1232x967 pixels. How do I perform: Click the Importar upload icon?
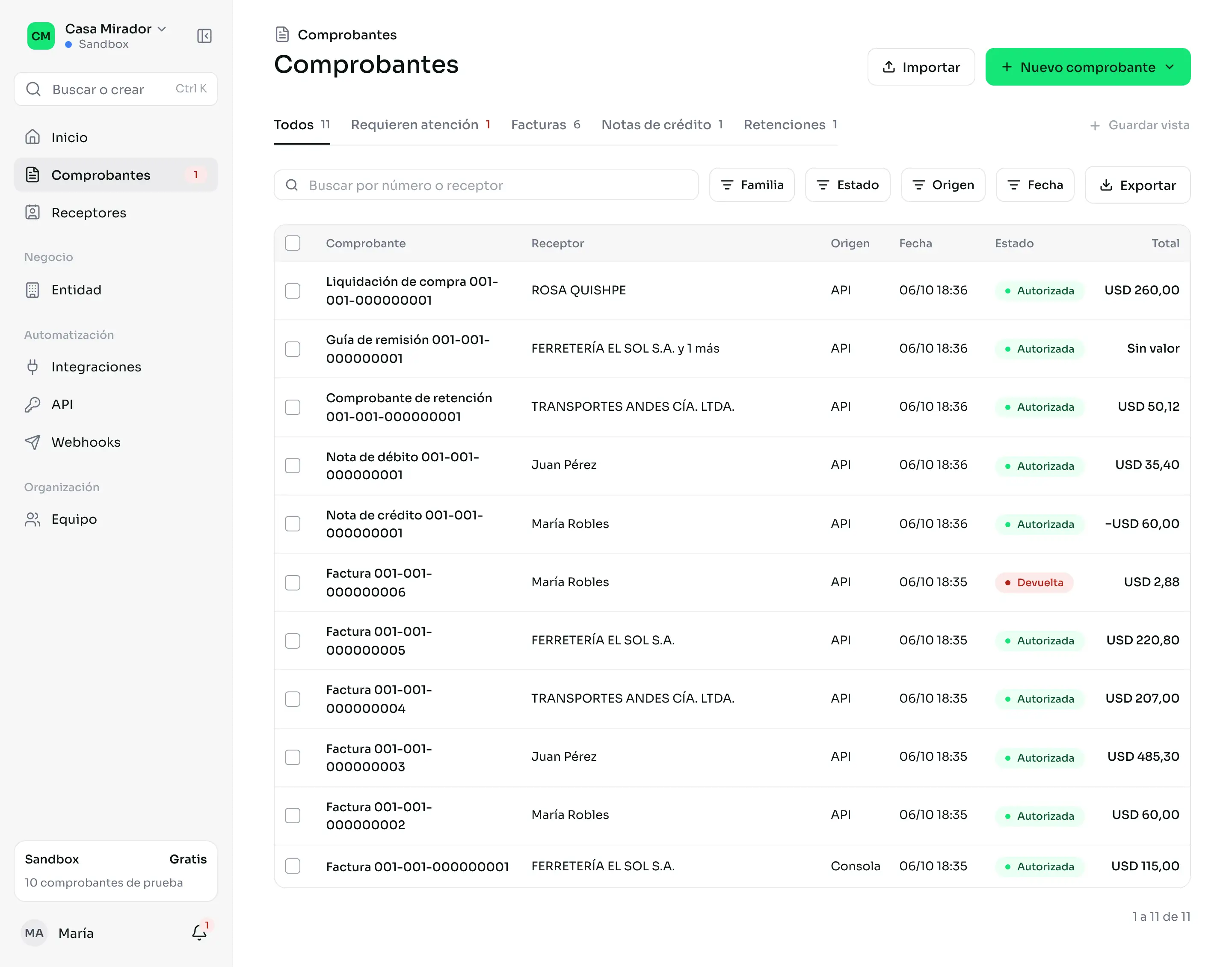click(889, 67)
